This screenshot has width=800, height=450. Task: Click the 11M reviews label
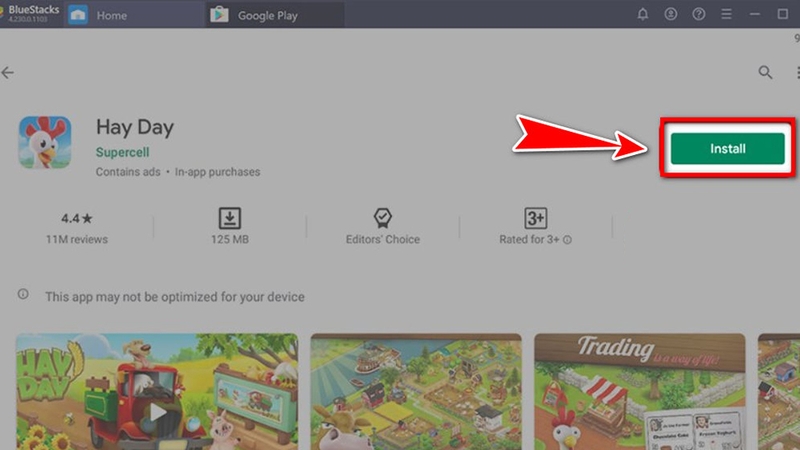coord(77,239)
